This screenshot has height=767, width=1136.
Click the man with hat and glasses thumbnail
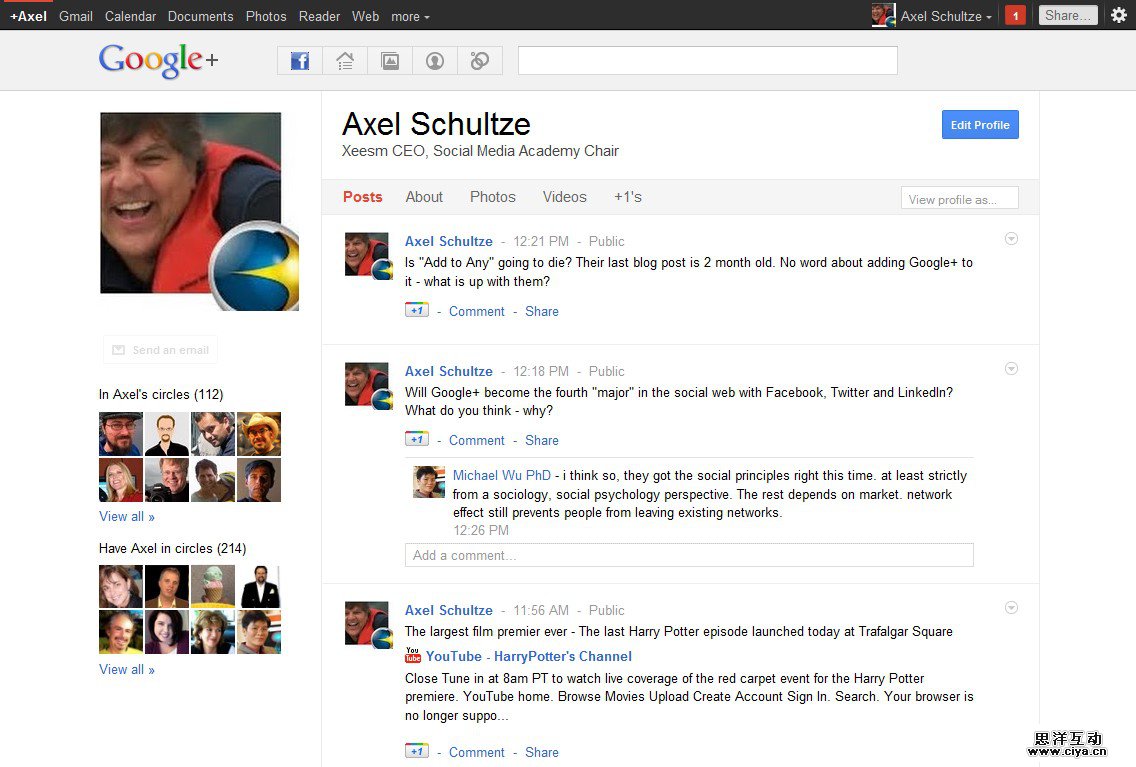coord(120,433)
